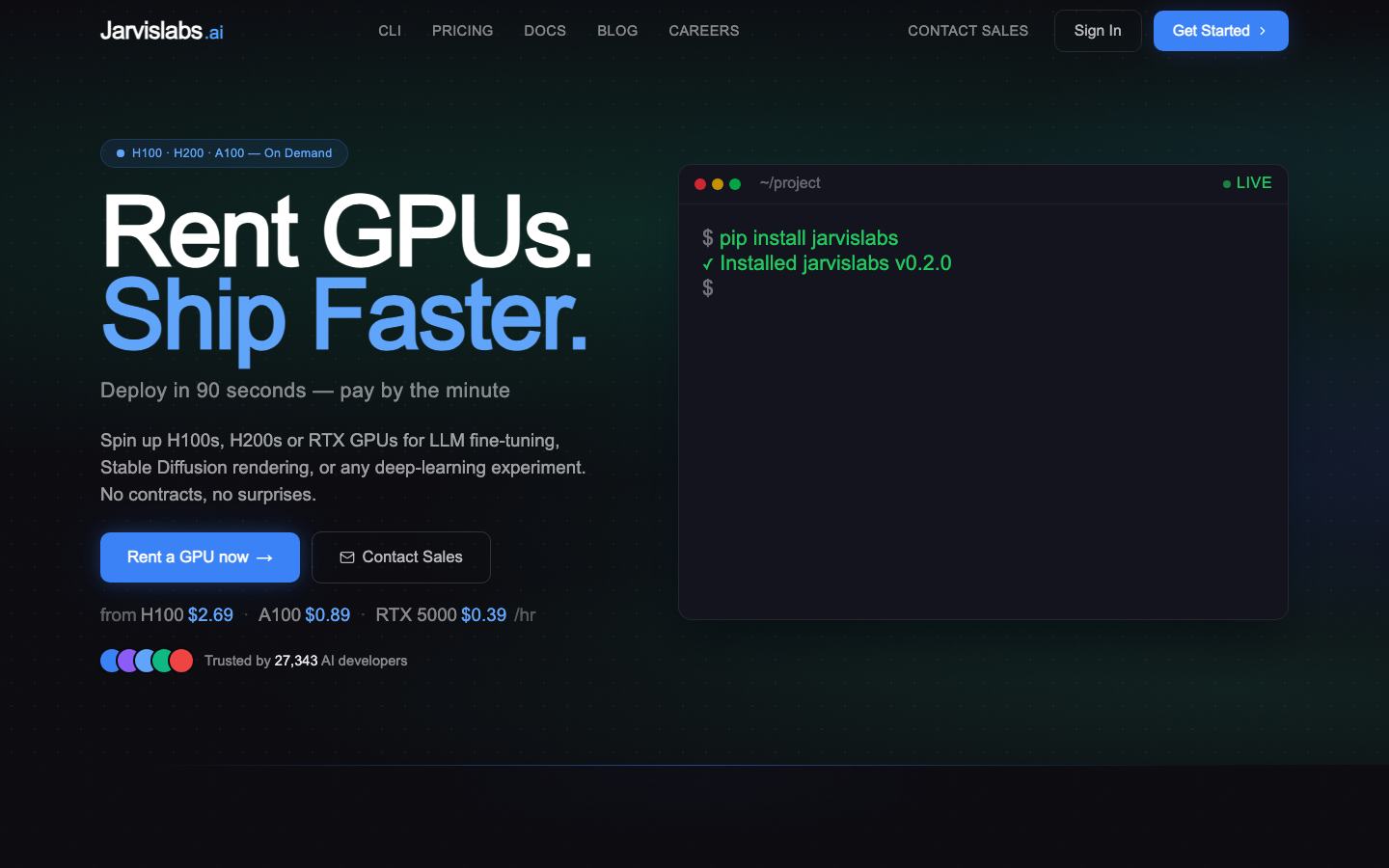Click Deploy in 90 seconds subtitle
Image resolution: width=1389 pixels, height=868 pixels.
click(x=305, y=391)
